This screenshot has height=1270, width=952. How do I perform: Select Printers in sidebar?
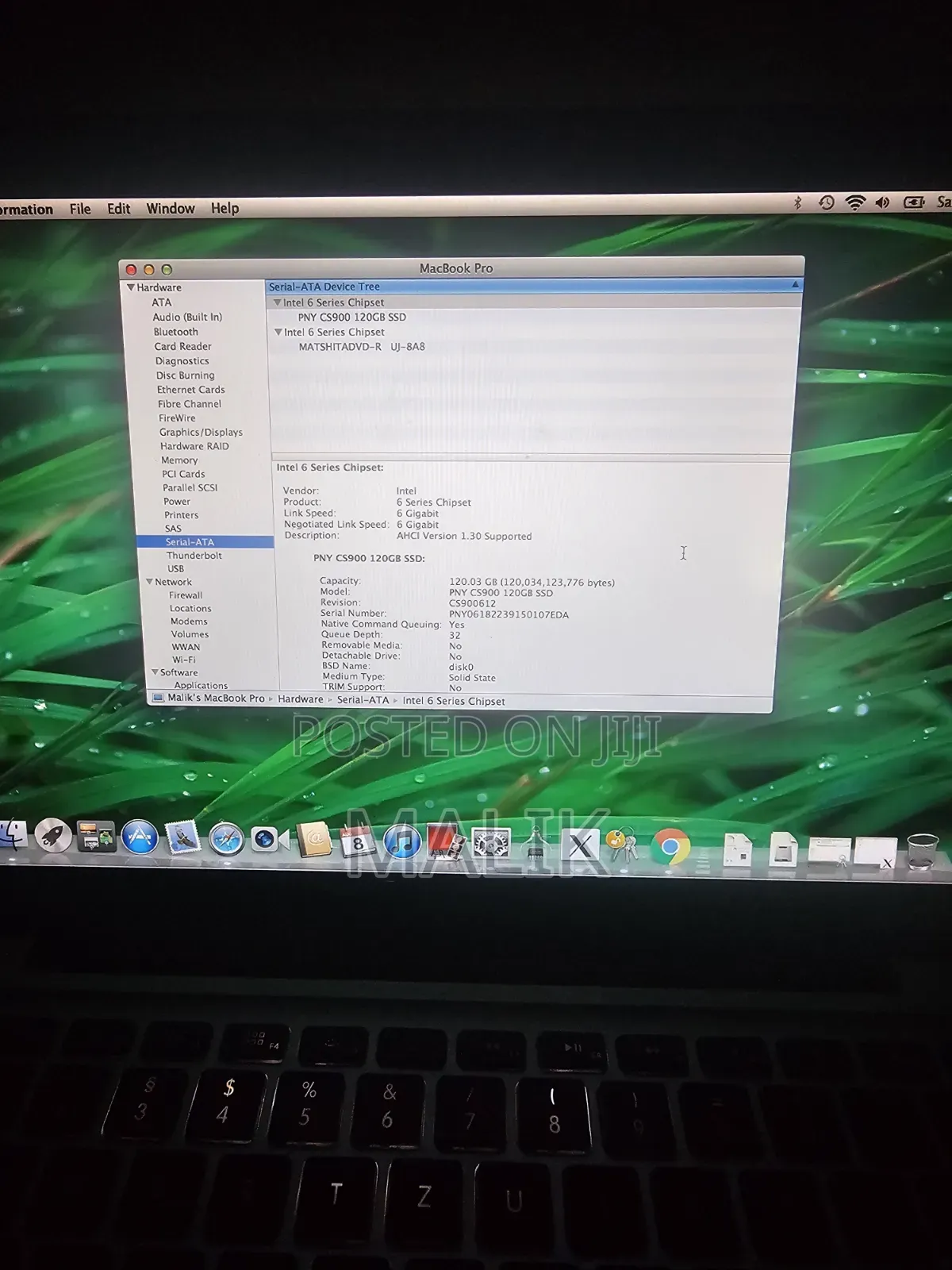click(x=182, y=515)
